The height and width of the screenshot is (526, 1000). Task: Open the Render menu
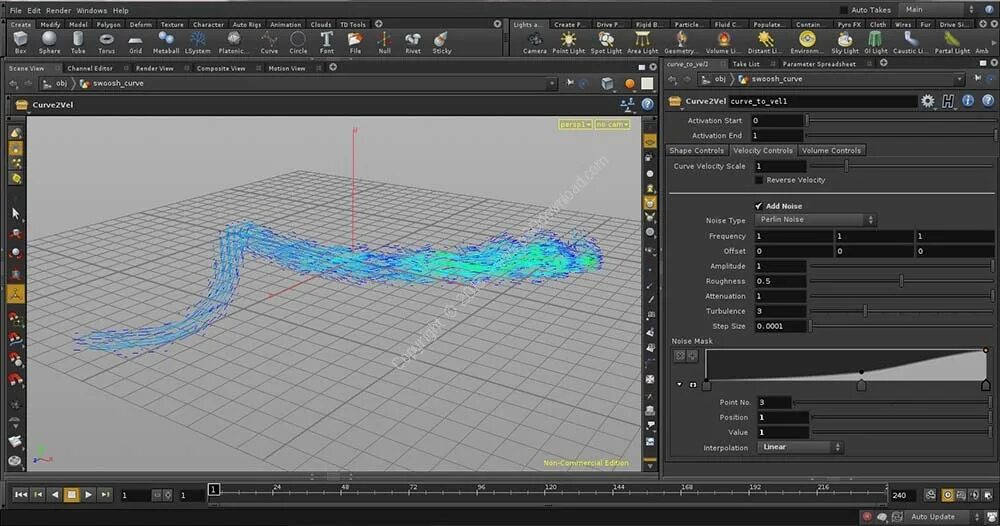(58, 10)
